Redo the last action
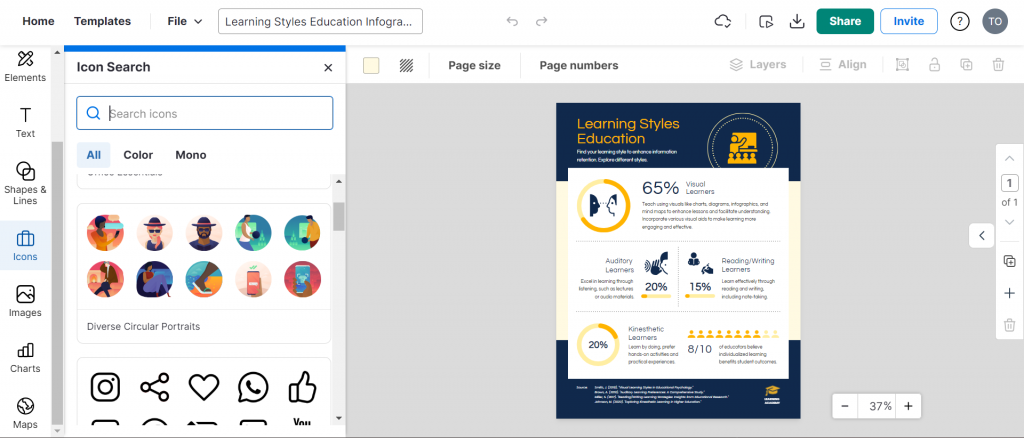This screenshot has height=438, width=1024. tap(541, 22)
